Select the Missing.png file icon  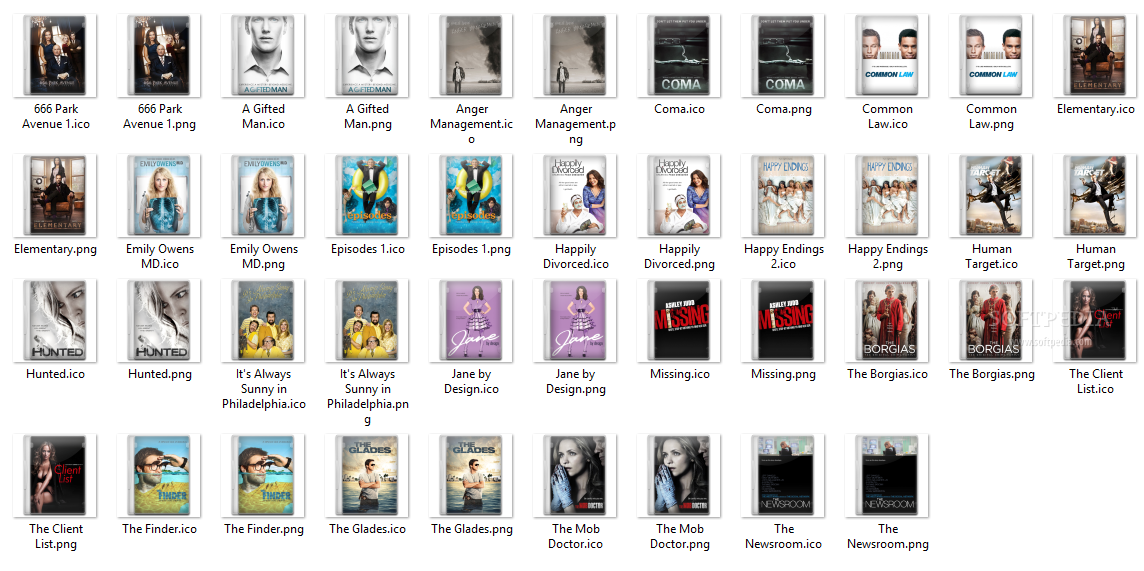click(x=783, y=321)
